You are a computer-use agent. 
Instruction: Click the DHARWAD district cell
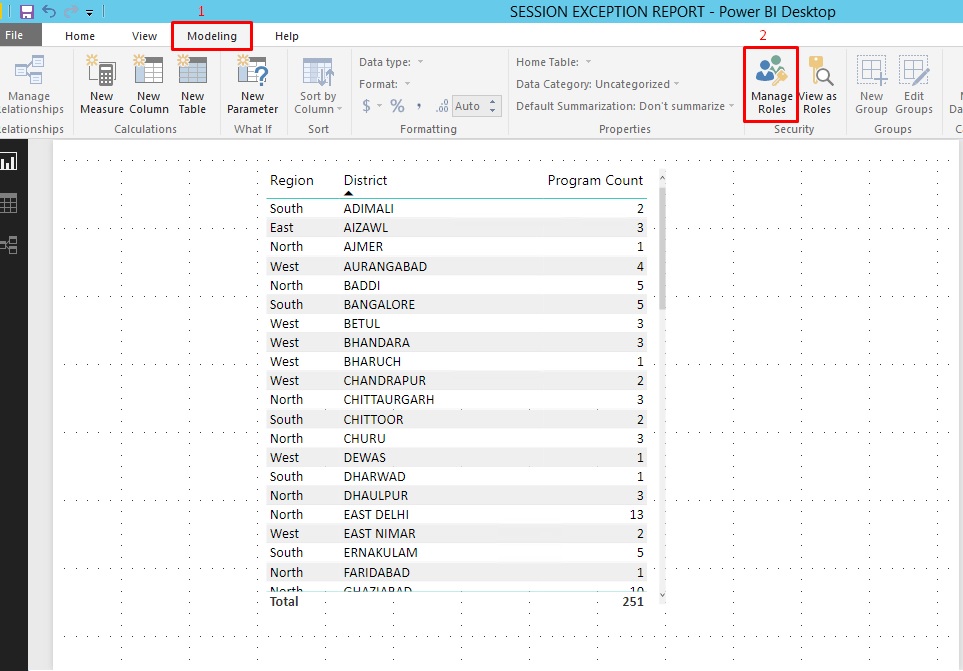click(374, 477)
